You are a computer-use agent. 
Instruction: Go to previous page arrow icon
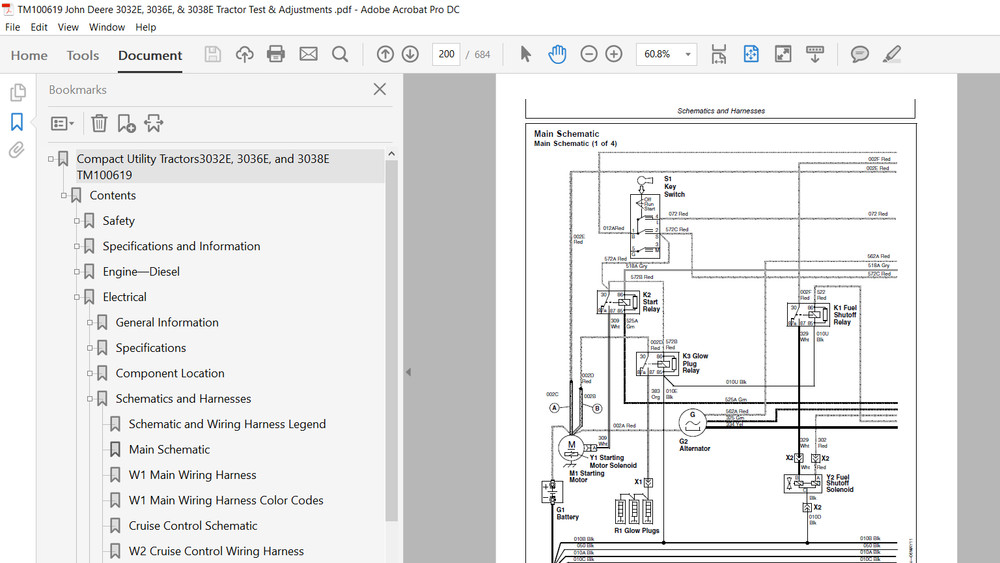[385, 54]
